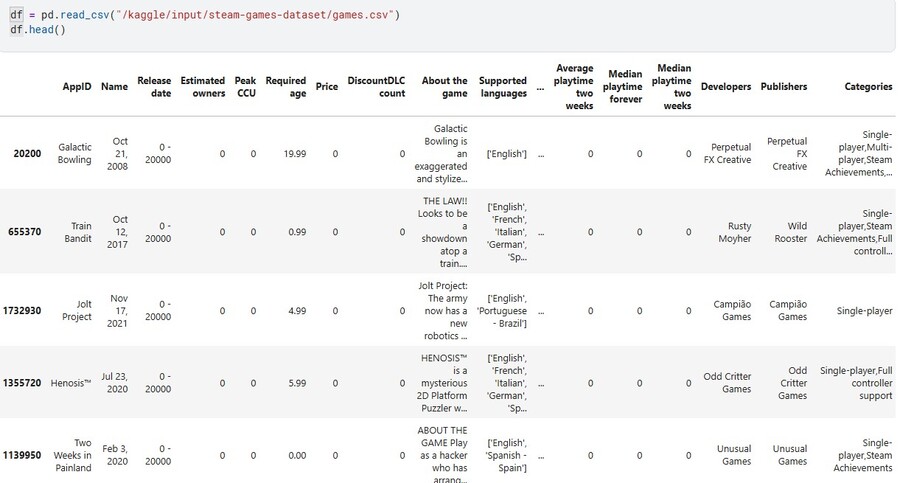This screenshot has height=483, width=900.
Task: Click the Jul 23, 2020 date cell
Action: (114, 382)
